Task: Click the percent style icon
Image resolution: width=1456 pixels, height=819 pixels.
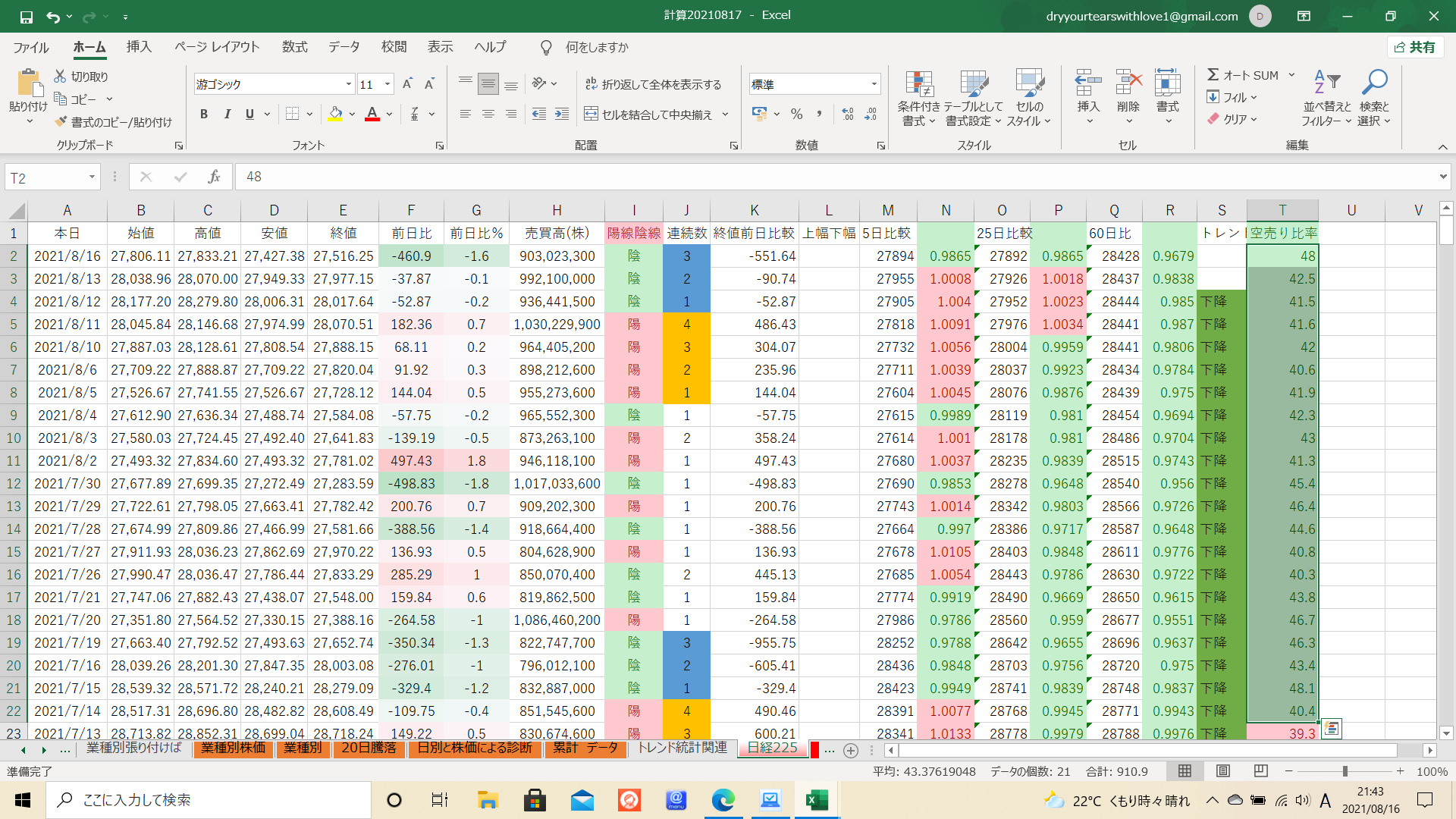Action: pyautogui.click(x=796, y=115)
